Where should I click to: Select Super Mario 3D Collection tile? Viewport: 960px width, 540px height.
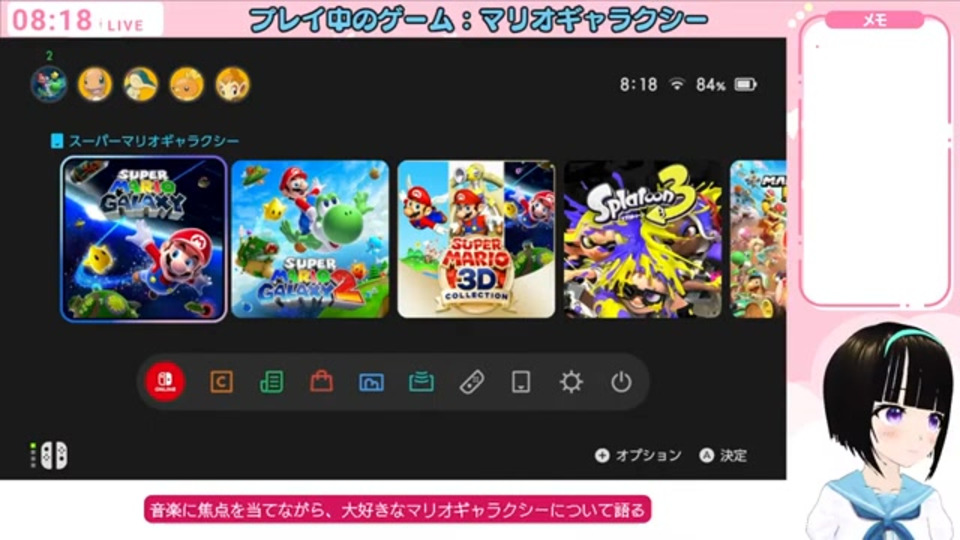pos(476,239)
